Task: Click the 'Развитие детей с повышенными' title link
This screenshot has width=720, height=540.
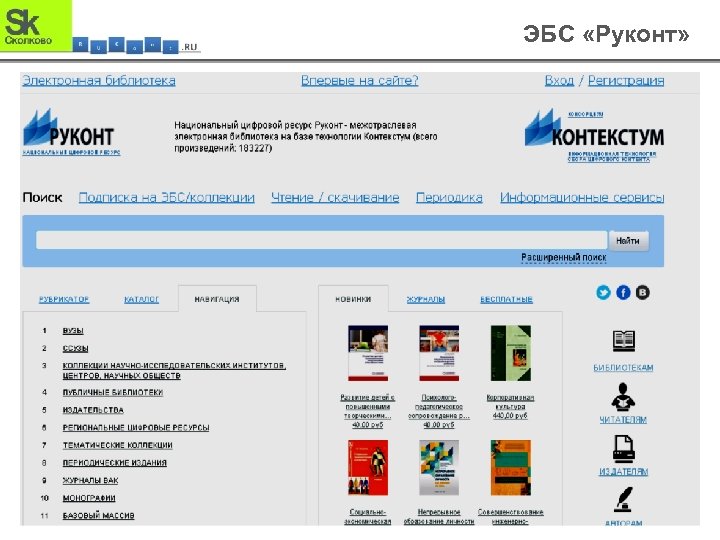Action: click(368, 406)
